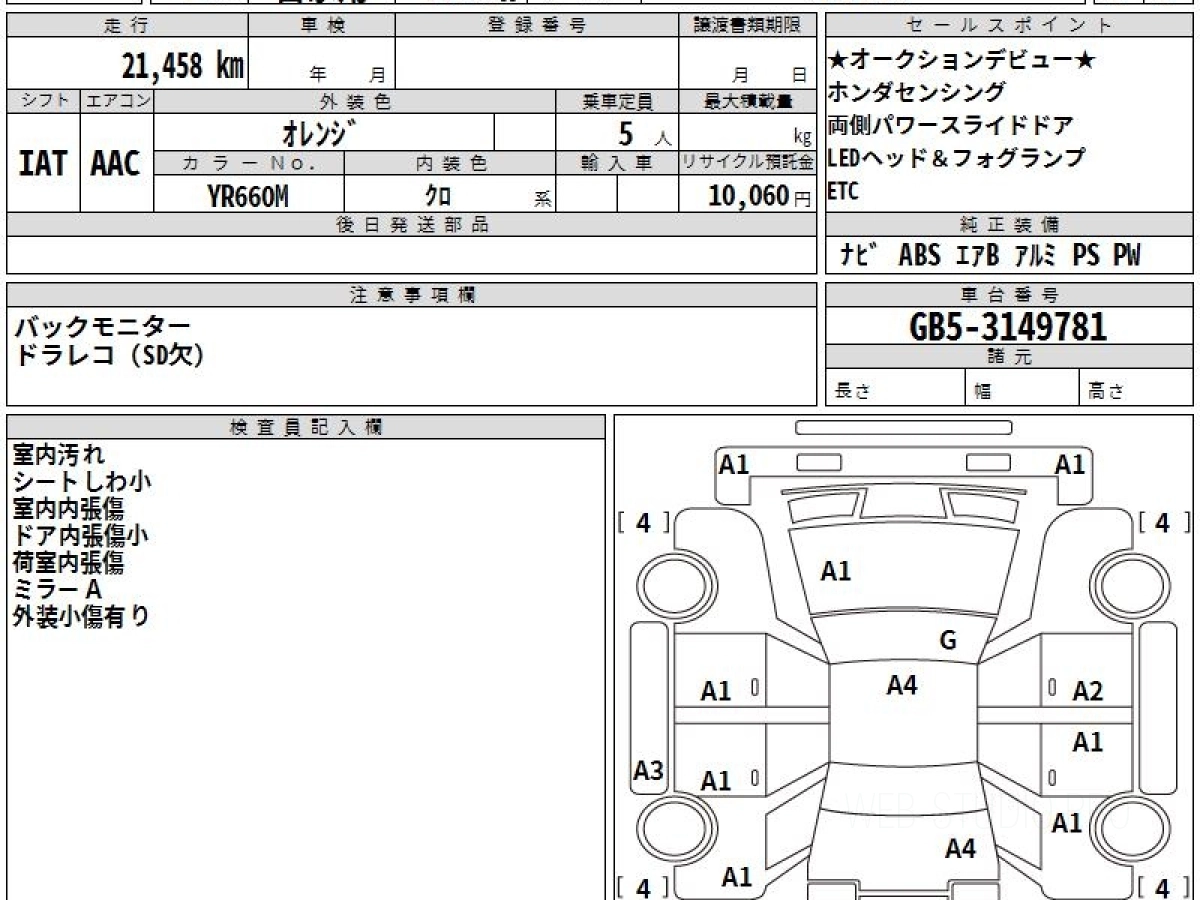Click the 注意事項欄 header

coord(412,295)
